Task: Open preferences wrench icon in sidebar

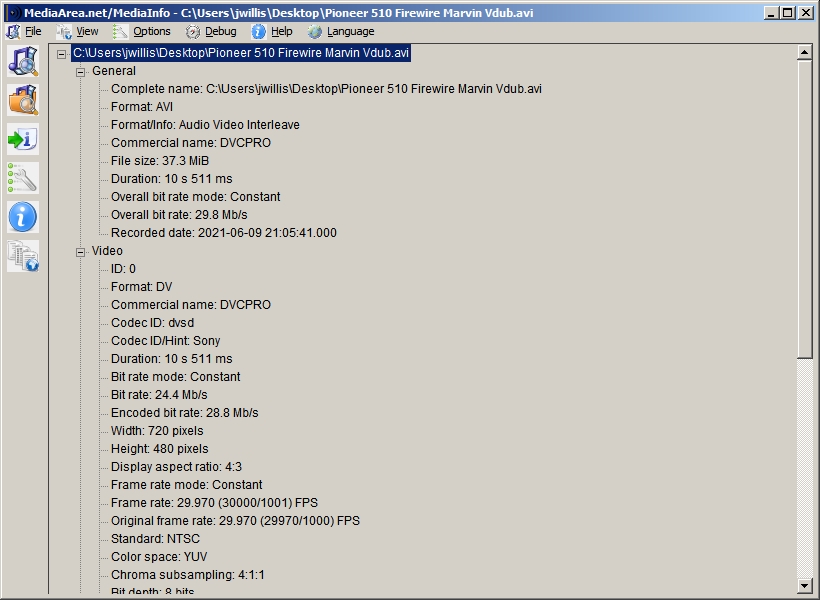Action: (23, 178)
